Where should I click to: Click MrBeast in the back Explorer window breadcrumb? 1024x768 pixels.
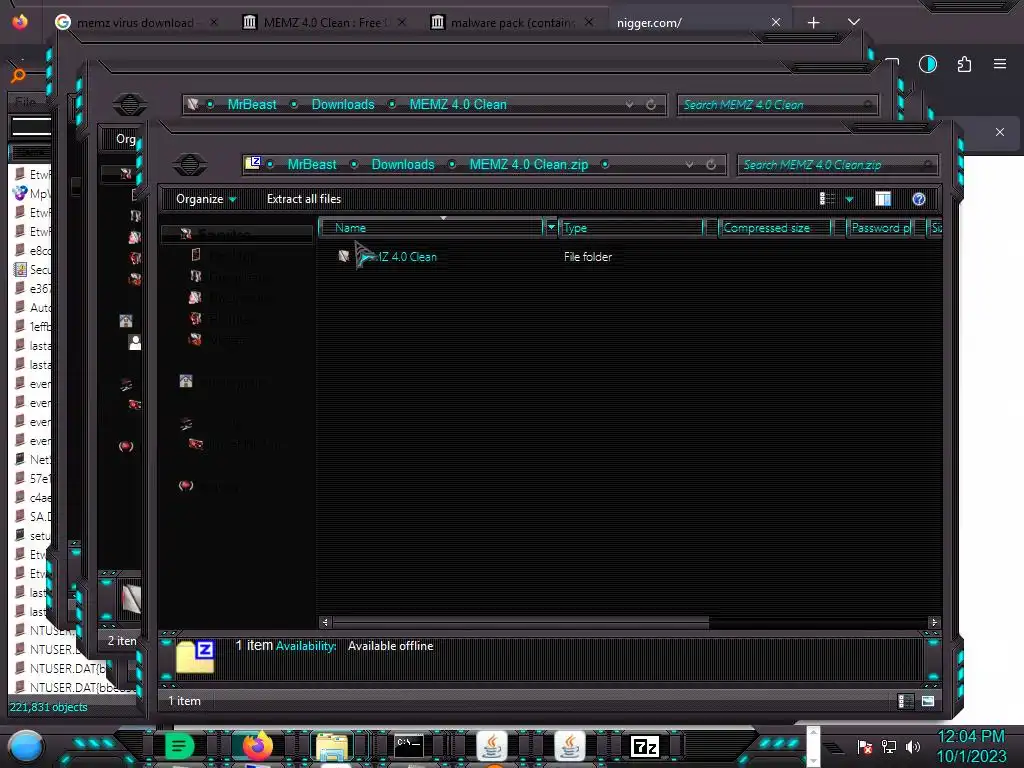(251, 104)
